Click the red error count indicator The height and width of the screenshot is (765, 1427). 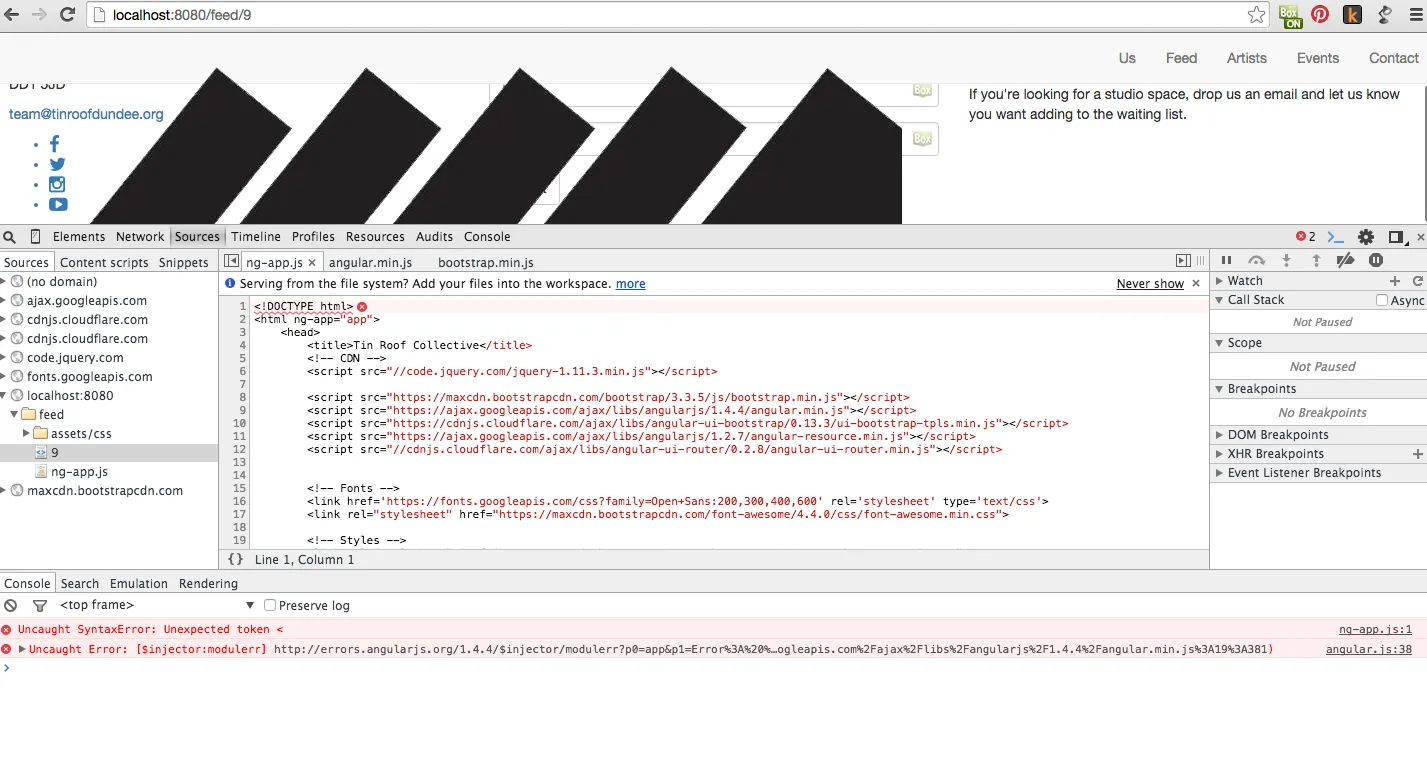pos(1306,237)
